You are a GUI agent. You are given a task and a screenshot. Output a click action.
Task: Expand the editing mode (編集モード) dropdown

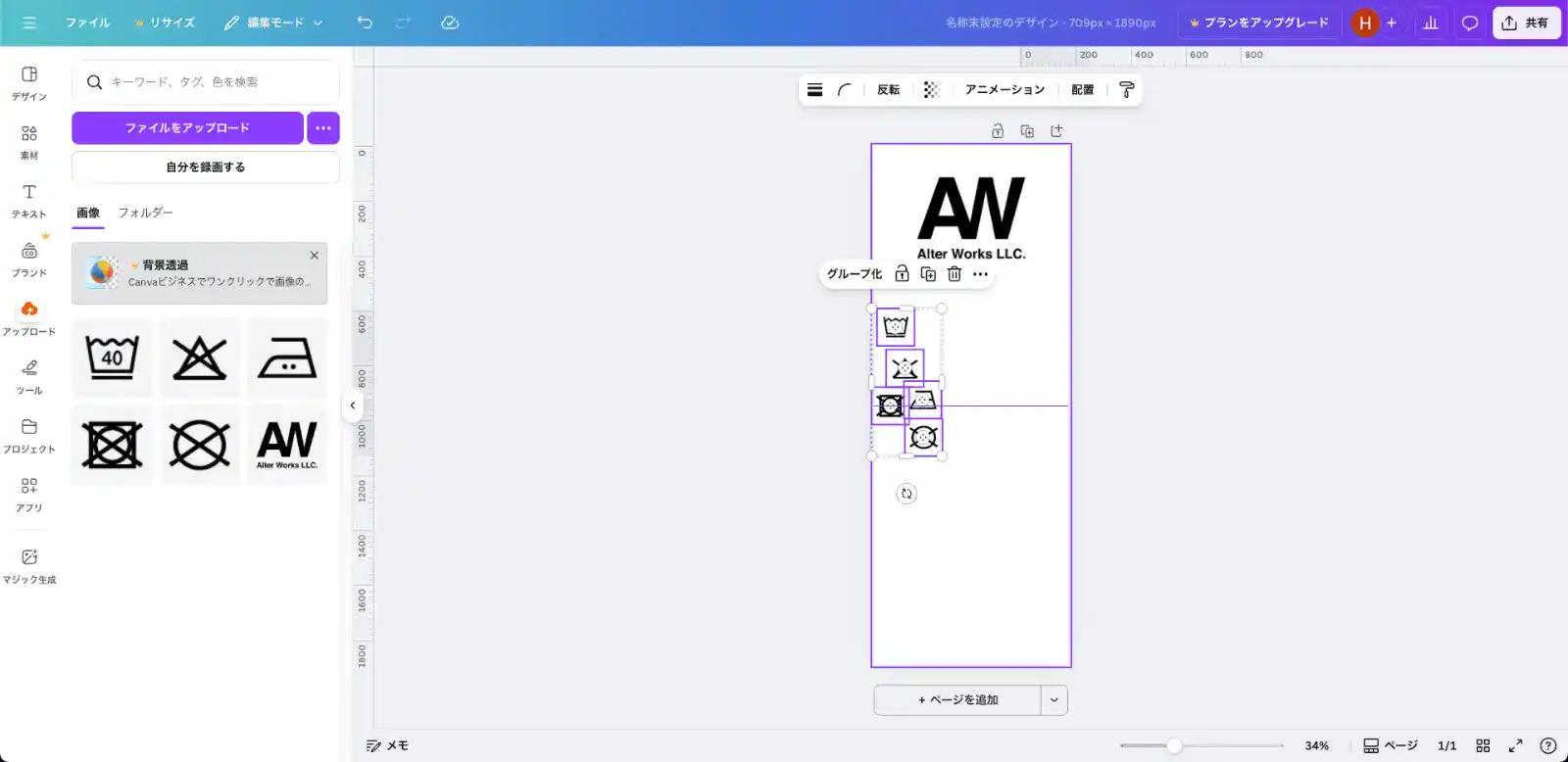(x=273, y=23)
